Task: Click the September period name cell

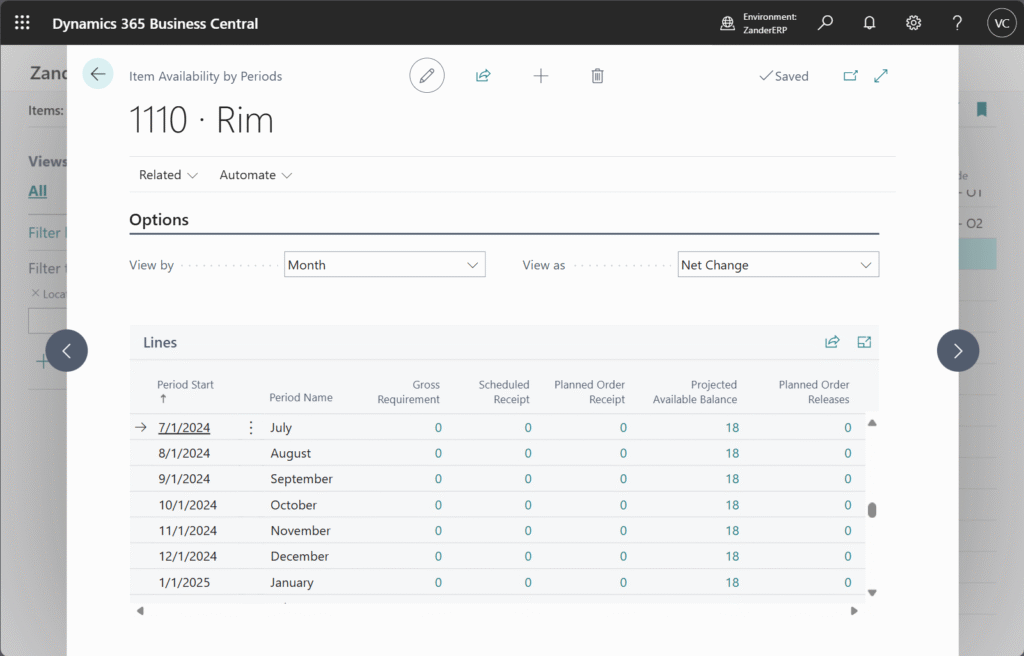Action: click(x=302, y=479)
